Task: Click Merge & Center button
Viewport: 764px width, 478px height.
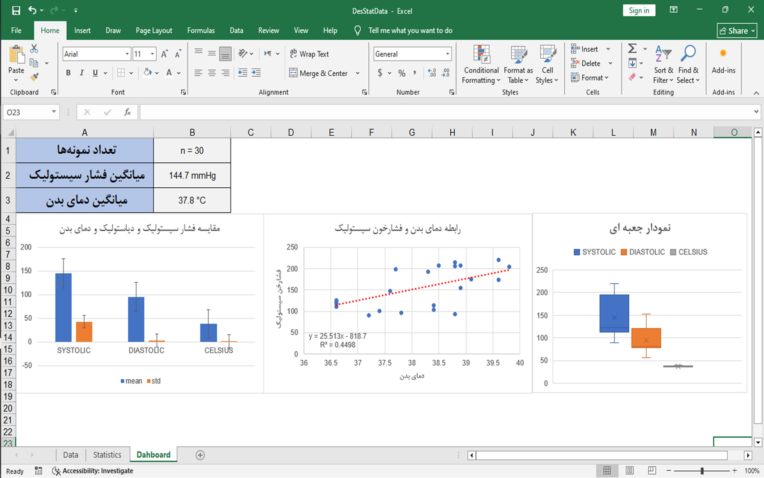Action: click(320, 73)
